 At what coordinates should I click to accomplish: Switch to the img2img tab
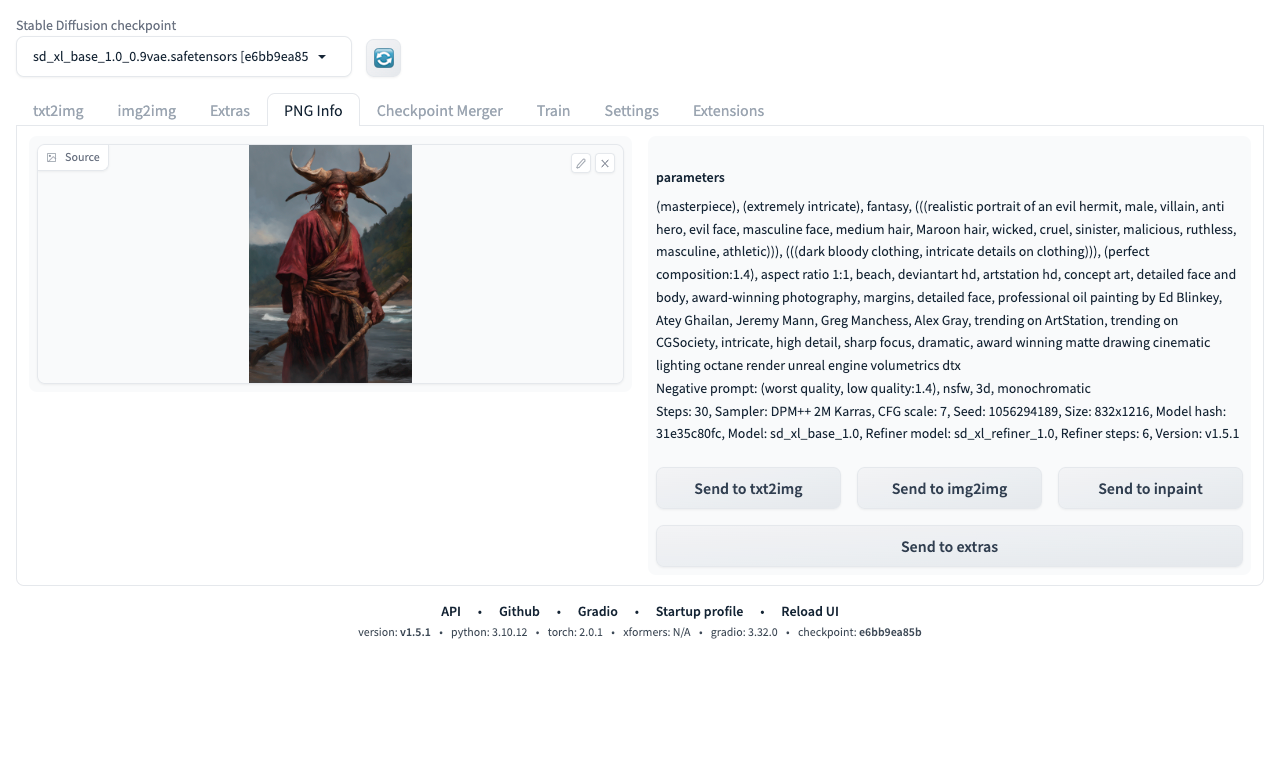click(147, 110)
